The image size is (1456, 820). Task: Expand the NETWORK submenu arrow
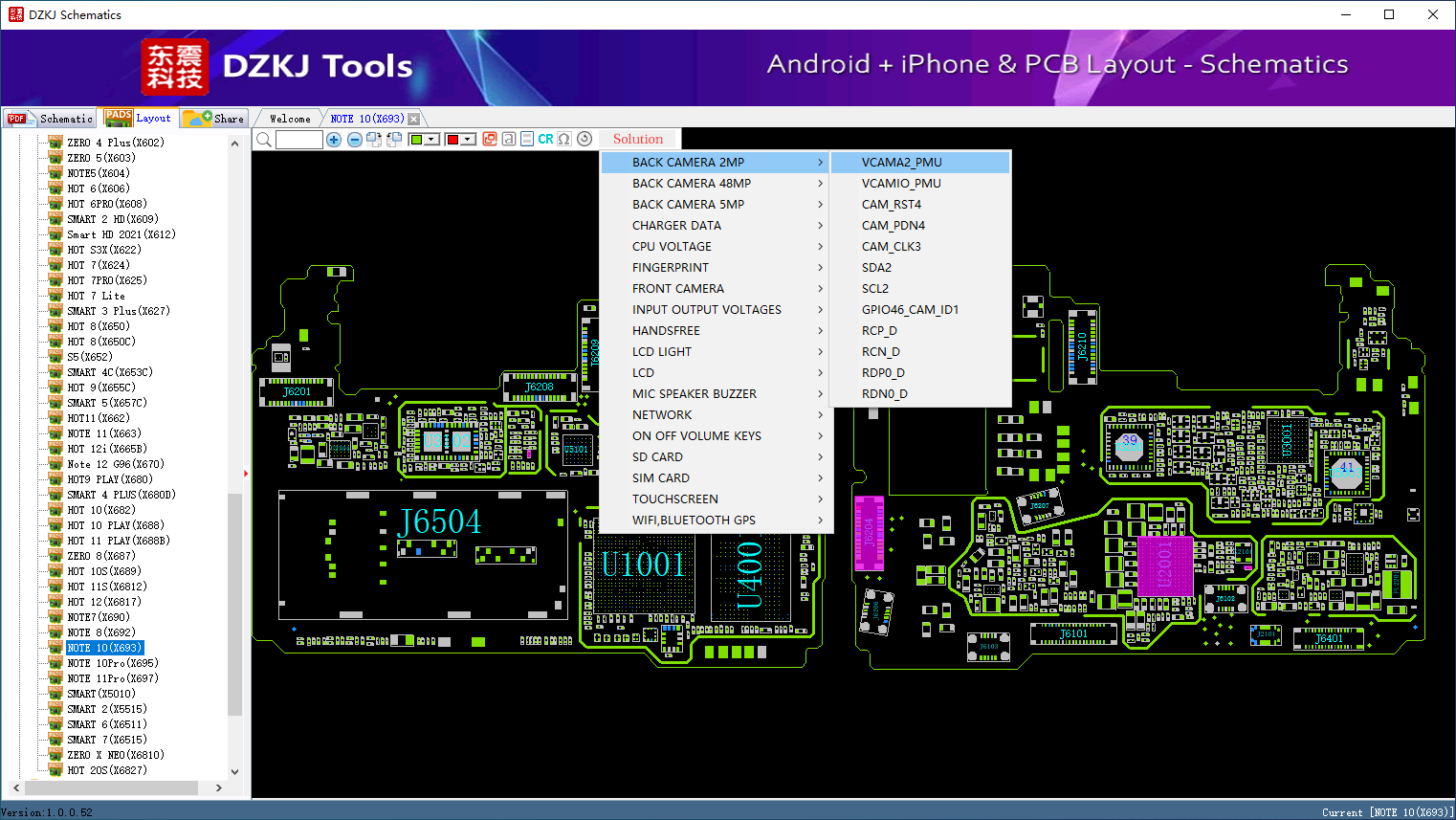[821, 415]
